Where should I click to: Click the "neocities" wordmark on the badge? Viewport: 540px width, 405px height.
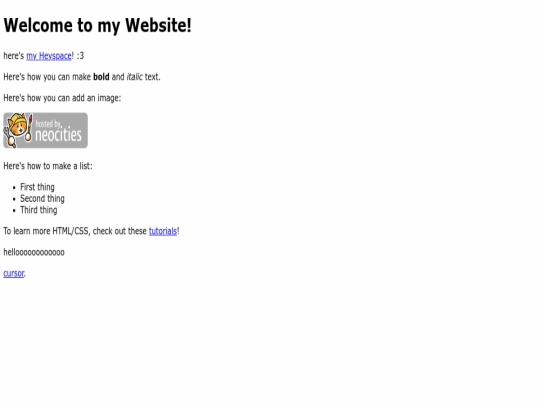point(59,134)
